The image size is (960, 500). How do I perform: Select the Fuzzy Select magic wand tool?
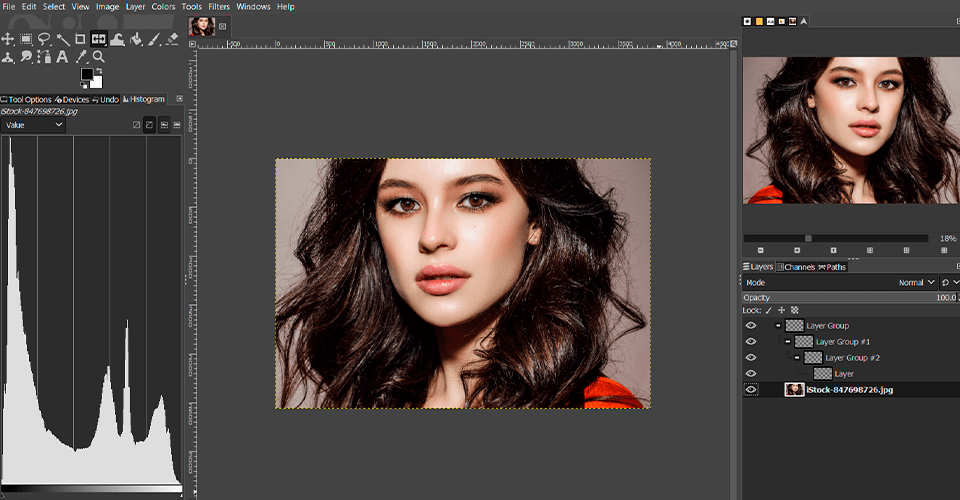pyautogui.click(x=63, y=39)
